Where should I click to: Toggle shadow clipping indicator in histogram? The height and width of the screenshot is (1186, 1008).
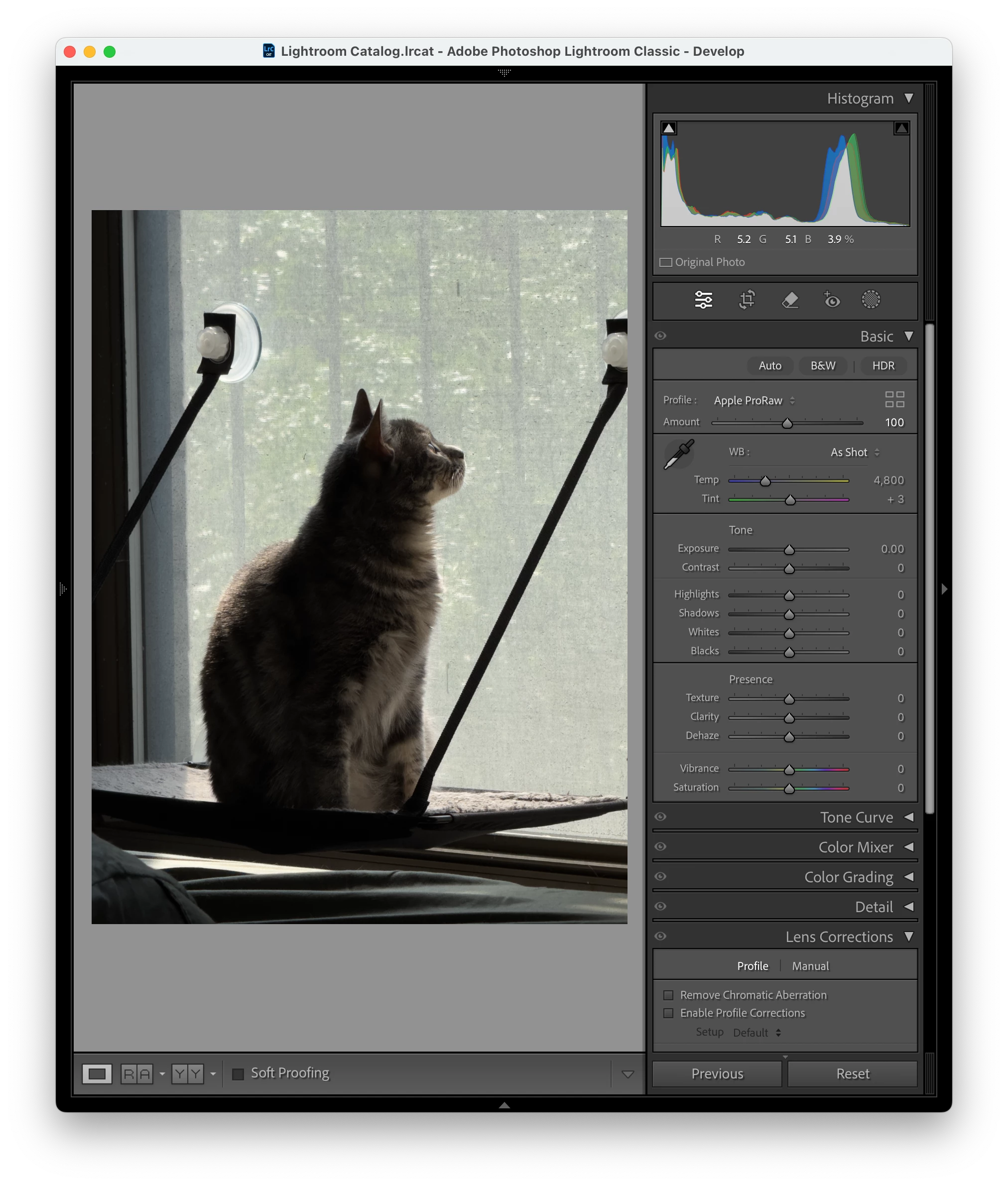(x=668, y=128)
